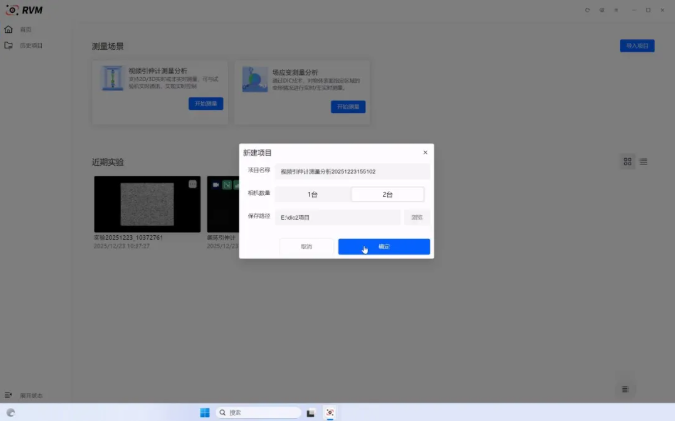This screenshot has width=676, height=421.
Task: Tick the checkbox on the first experiment thumbnail
Action: [x=193, y=184]
